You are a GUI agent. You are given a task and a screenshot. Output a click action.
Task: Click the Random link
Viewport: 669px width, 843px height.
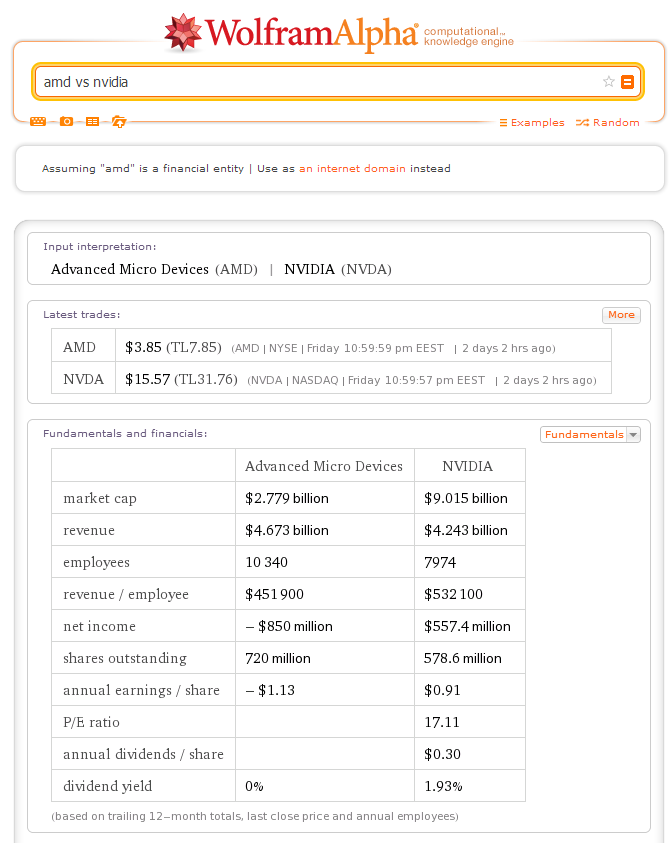[608, 123]
